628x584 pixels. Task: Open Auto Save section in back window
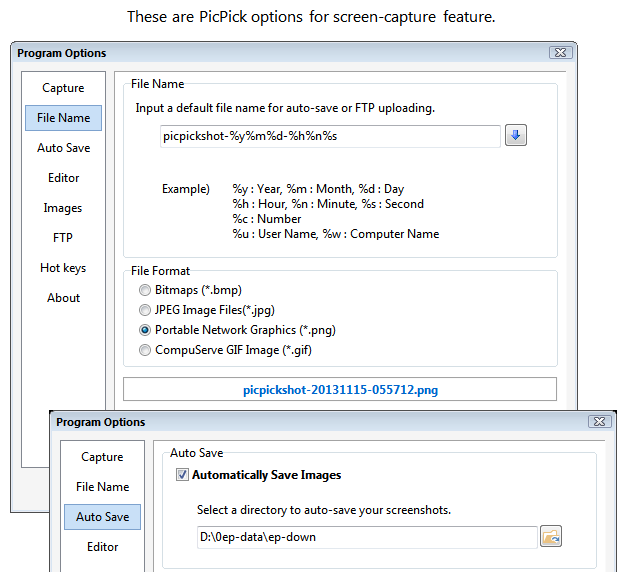pyautogui.click(x=63, y=148)
